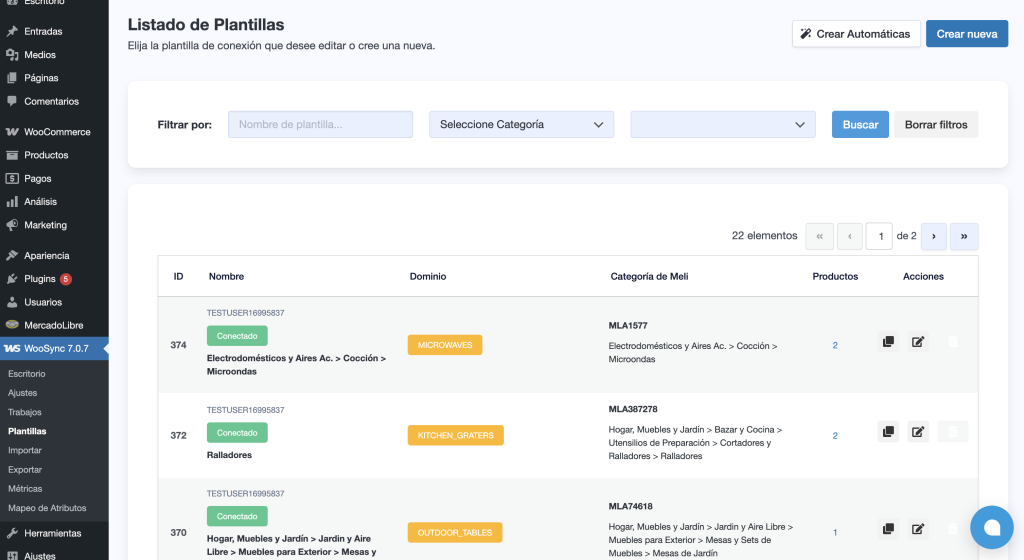This screenshot has width=1024, height=560.
Task: Go to previous page of templates
Action: point(850,236)
